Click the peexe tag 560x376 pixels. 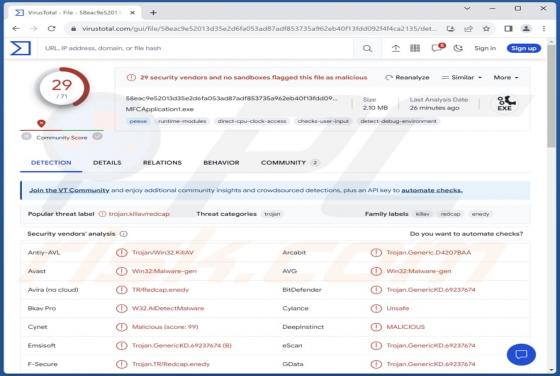pos(138,121)
